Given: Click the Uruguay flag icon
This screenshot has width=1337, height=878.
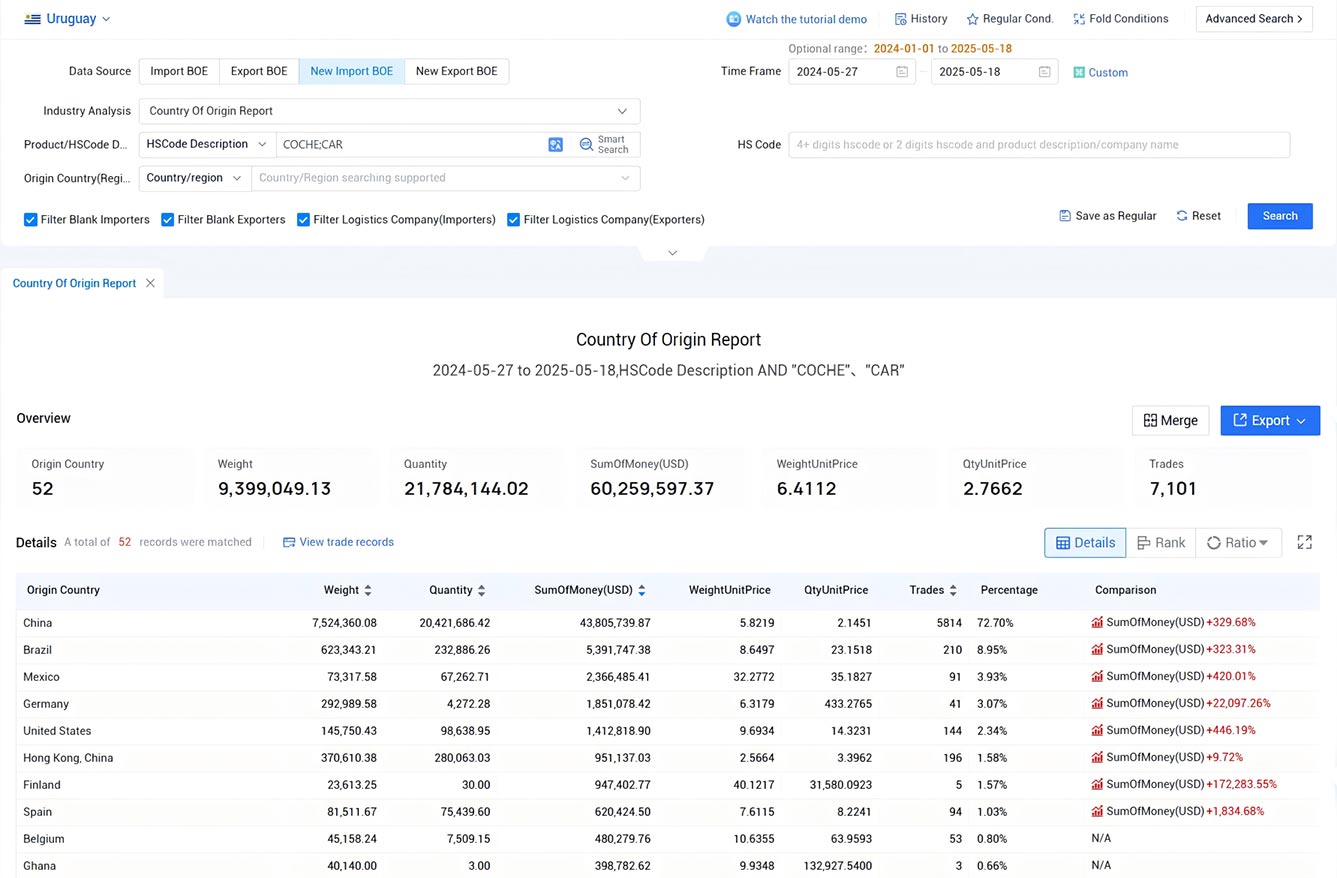Looking at the screenshot, I should coord(32,19).
